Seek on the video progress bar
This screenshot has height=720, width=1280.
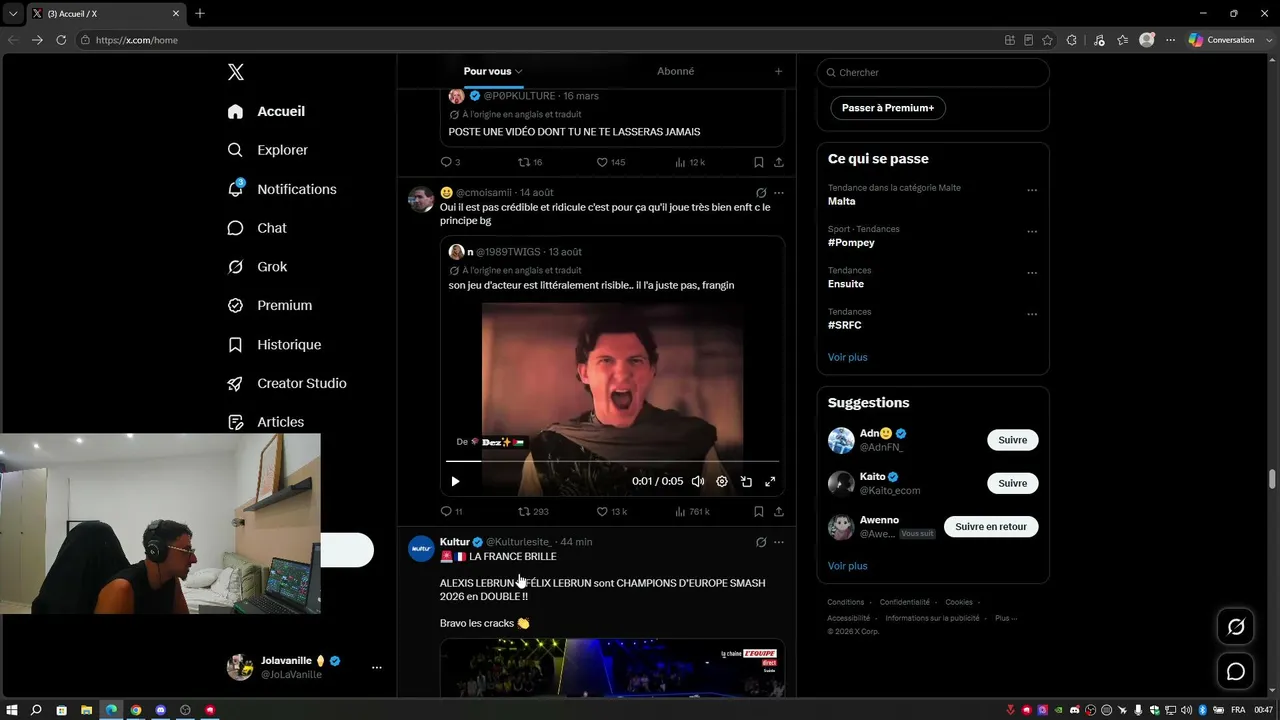612,461
